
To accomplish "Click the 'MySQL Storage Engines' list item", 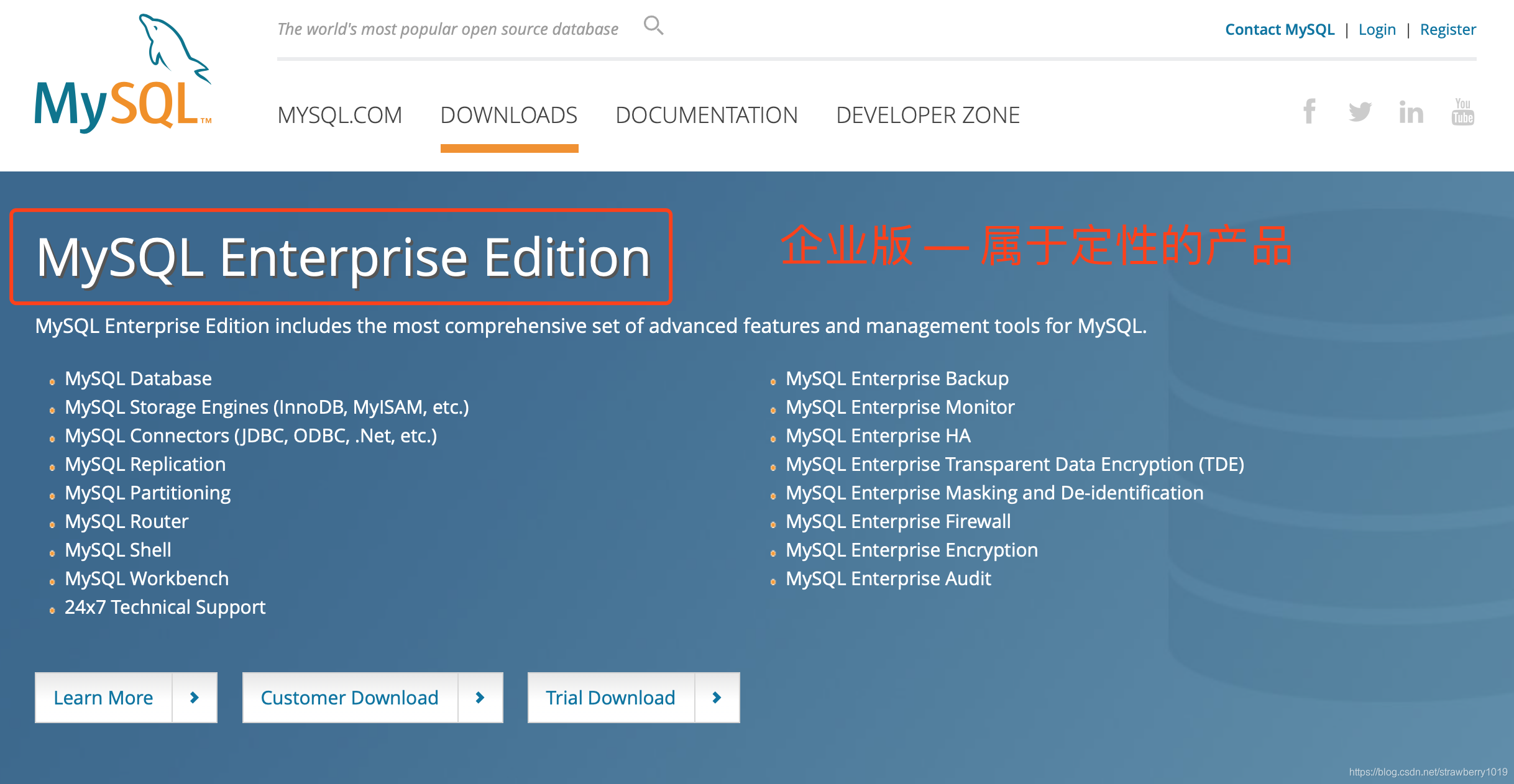I will [x=267, y=407].
